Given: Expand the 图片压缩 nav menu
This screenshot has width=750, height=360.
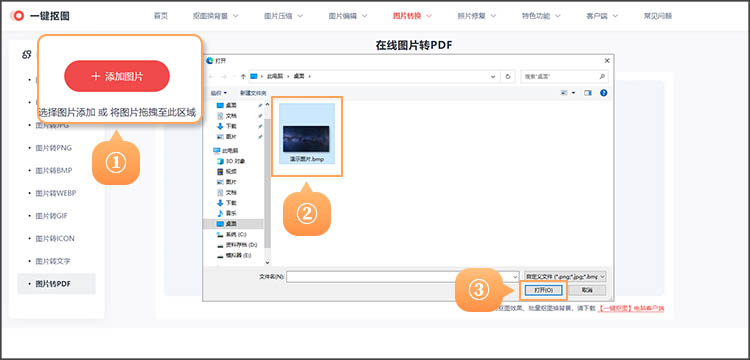Looking at the screenshot, I should 284,16.
